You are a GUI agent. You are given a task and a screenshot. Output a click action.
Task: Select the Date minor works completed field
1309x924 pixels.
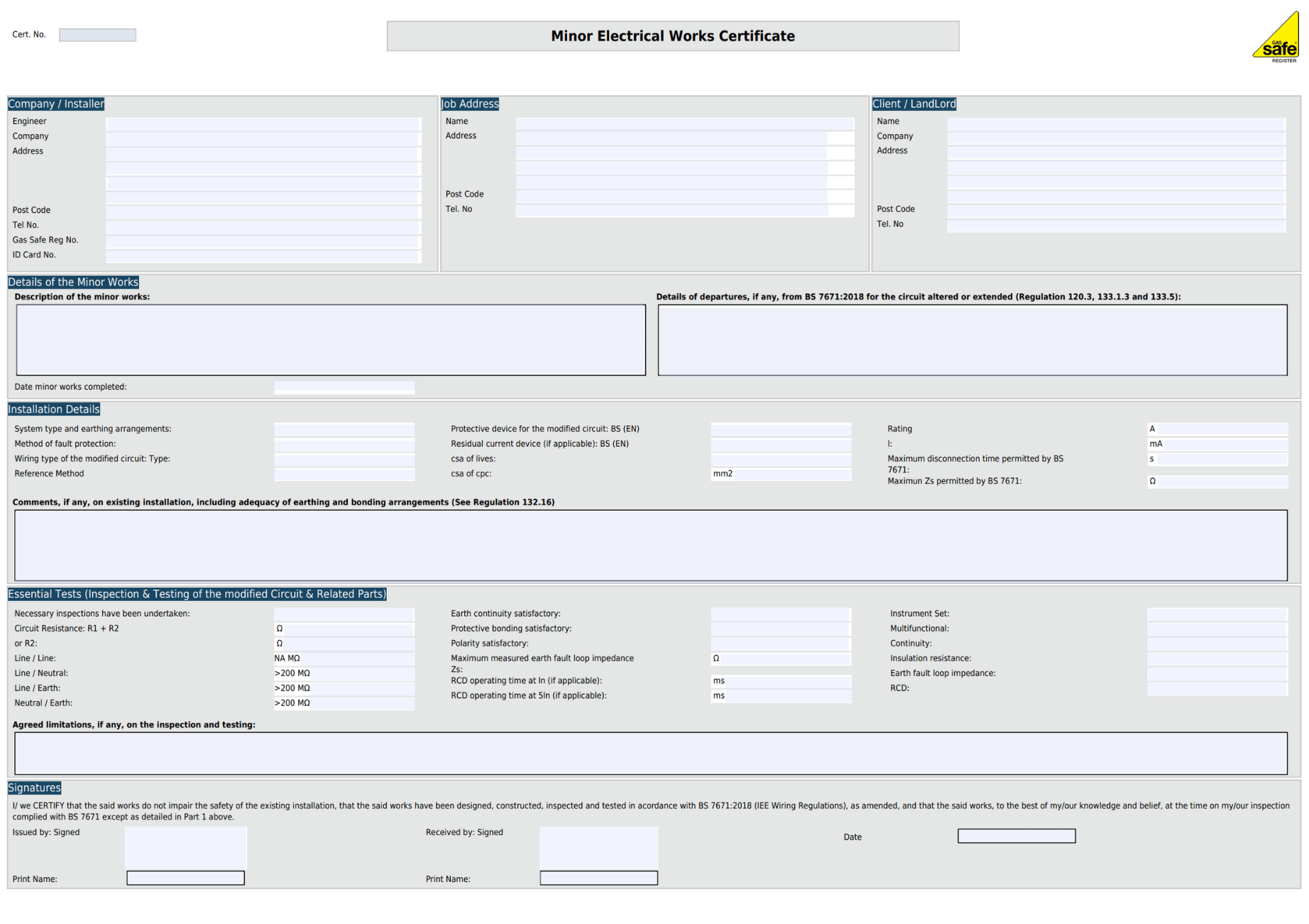[344, 387]
